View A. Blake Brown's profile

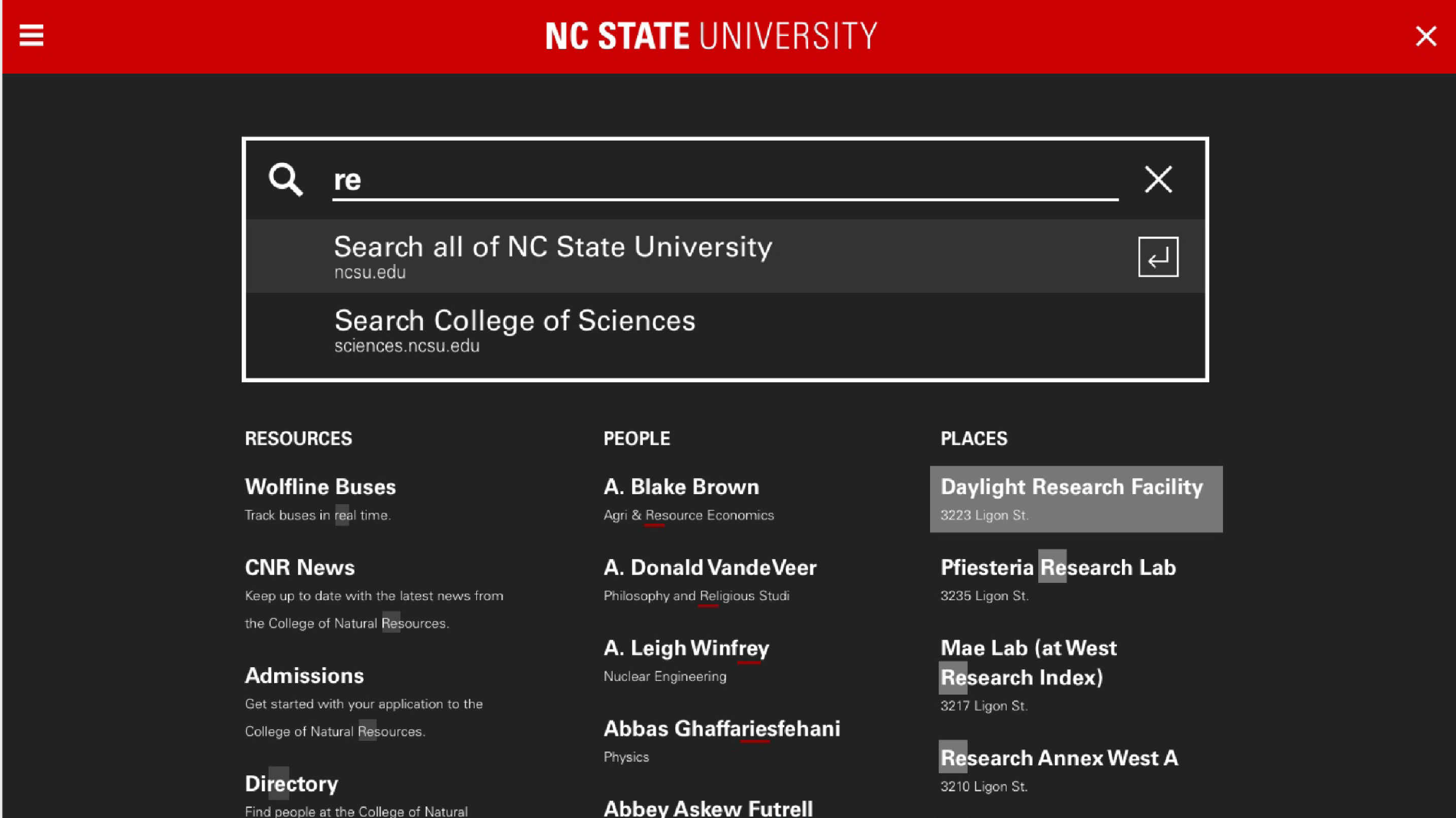pyautogui.click(x=681, y=487)
